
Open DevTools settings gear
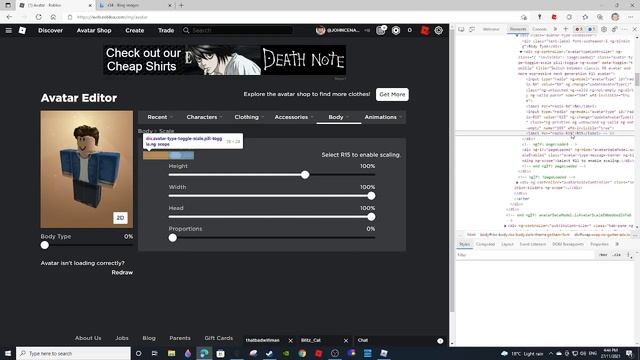click(604, 29)
